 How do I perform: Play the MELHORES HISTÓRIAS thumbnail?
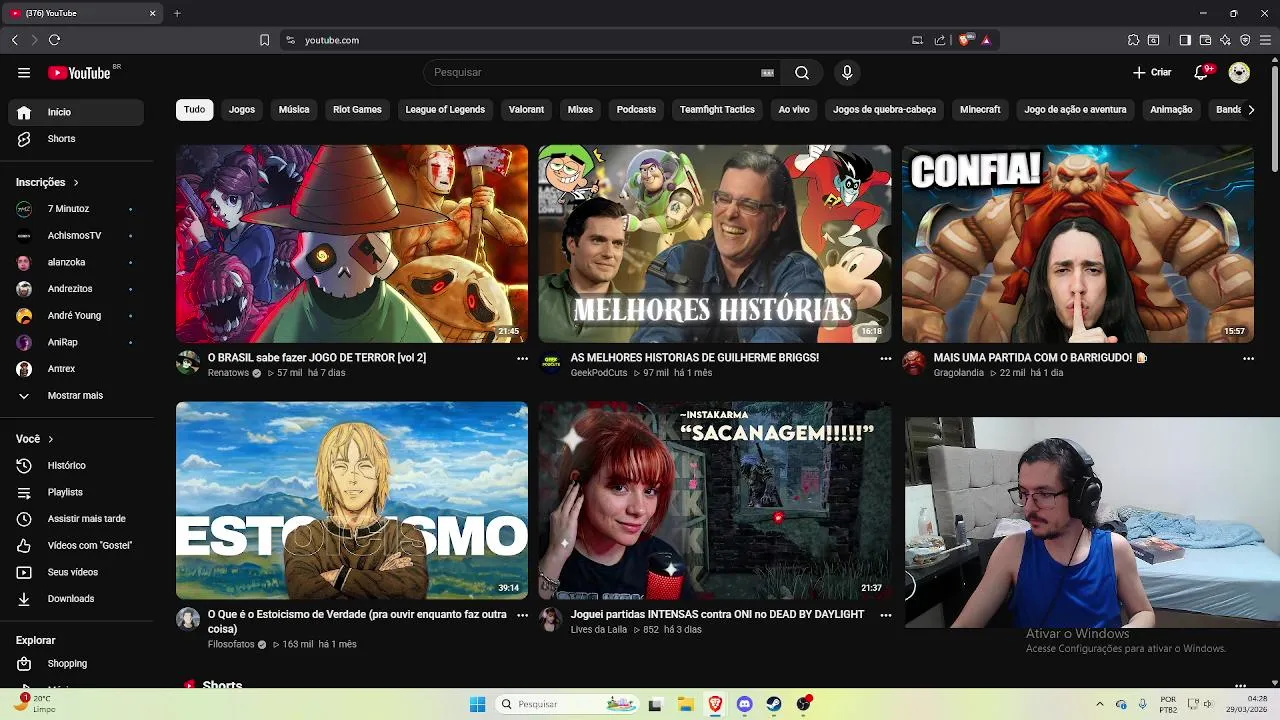715,244
